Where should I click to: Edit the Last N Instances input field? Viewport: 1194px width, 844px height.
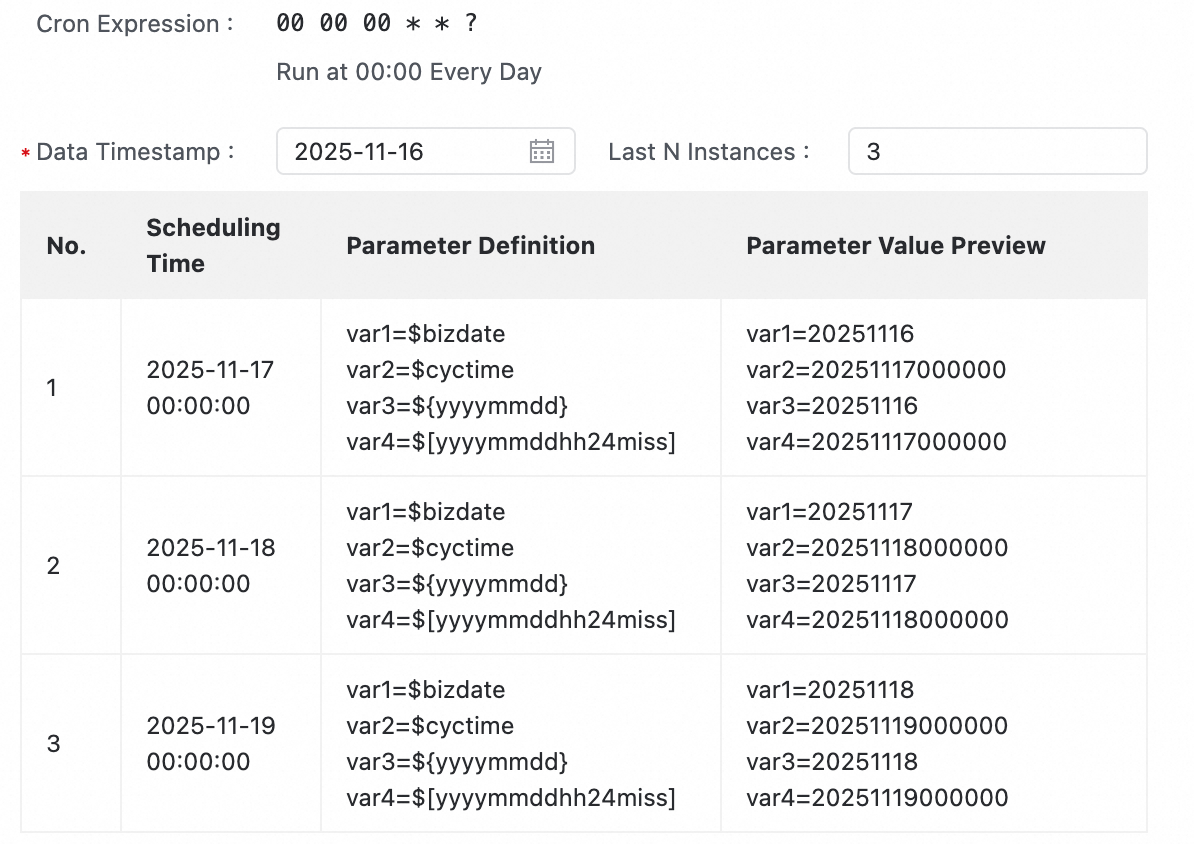click(x=998, y=152)
